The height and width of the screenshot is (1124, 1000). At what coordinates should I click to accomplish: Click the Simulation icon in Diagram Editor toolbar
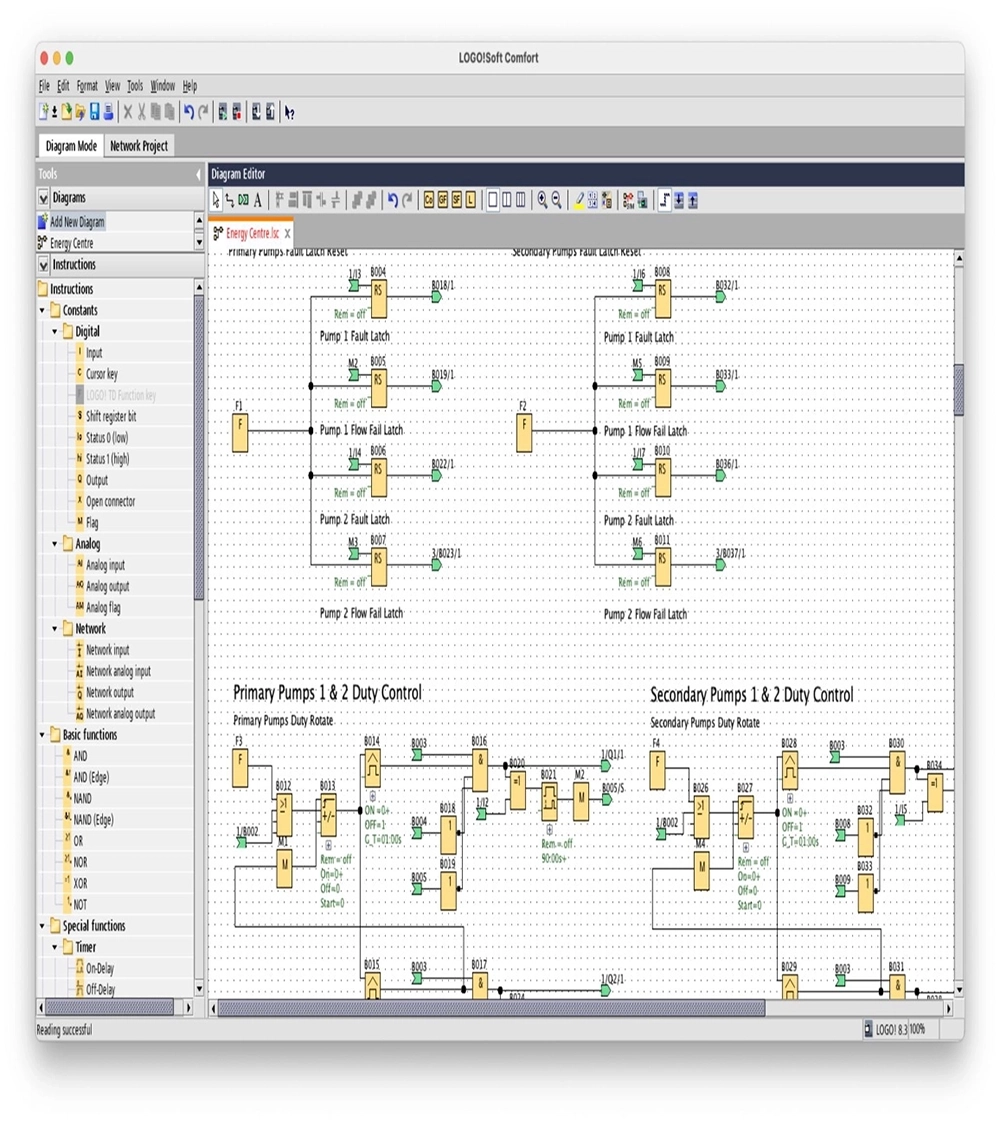(x=629, y=201)
